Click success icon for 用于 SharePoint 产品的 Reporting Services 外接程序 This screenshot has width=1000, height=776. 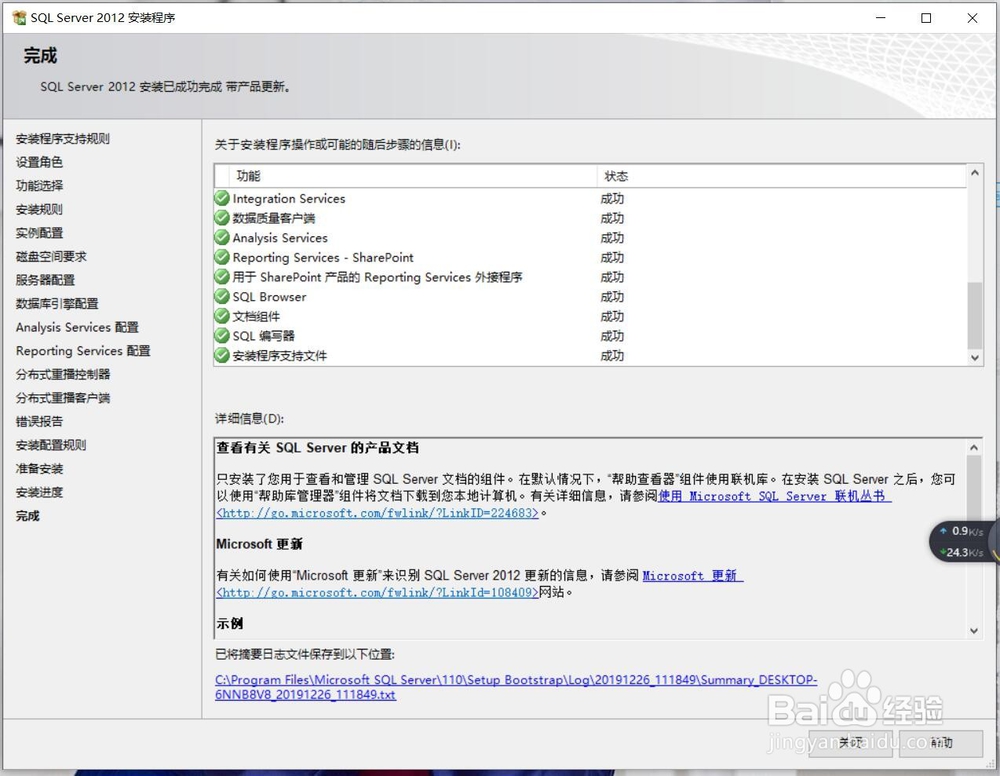[x=222, y=277]
